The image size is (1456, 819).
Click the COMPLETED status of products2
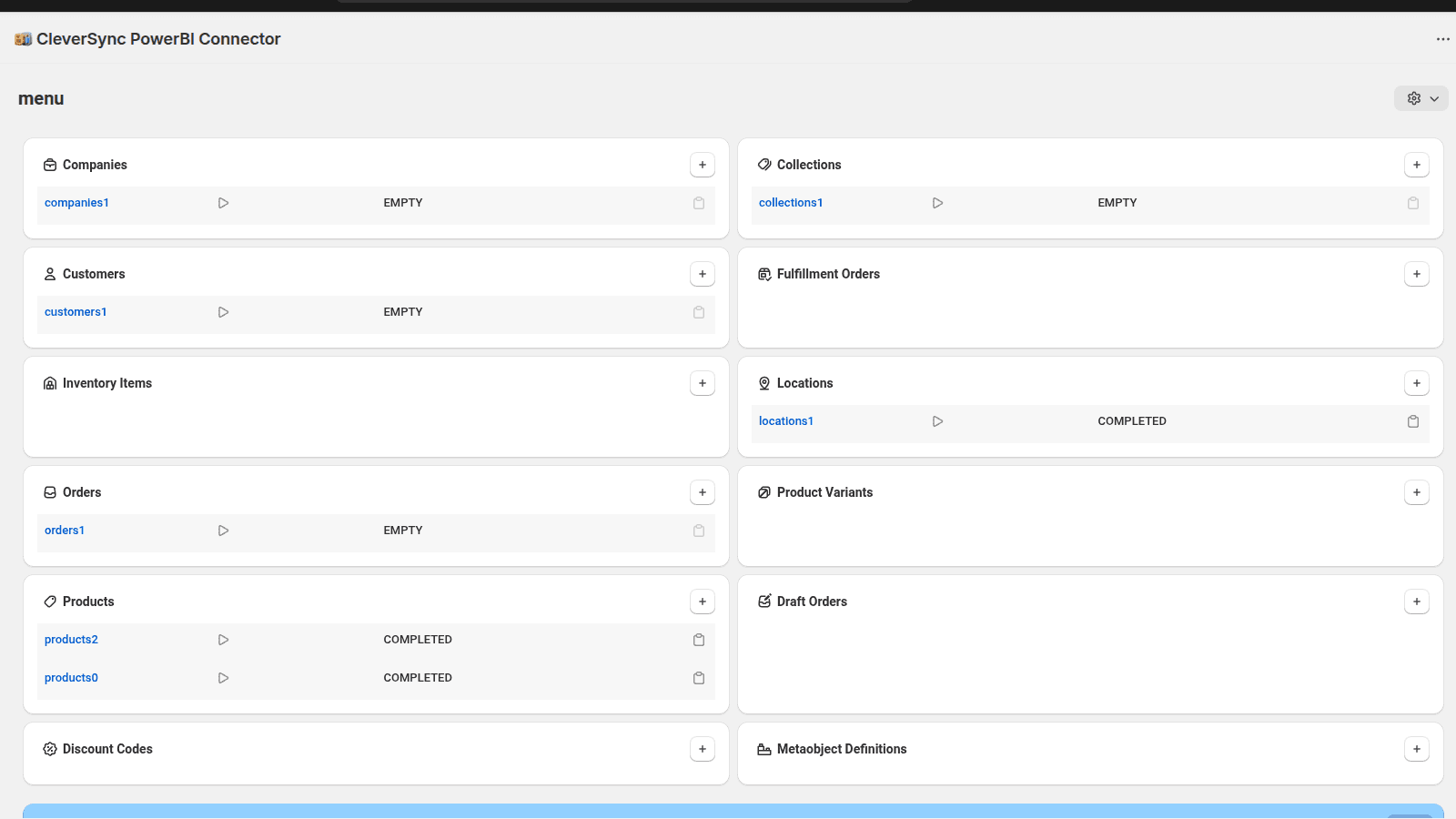click(x=418, y=640)
